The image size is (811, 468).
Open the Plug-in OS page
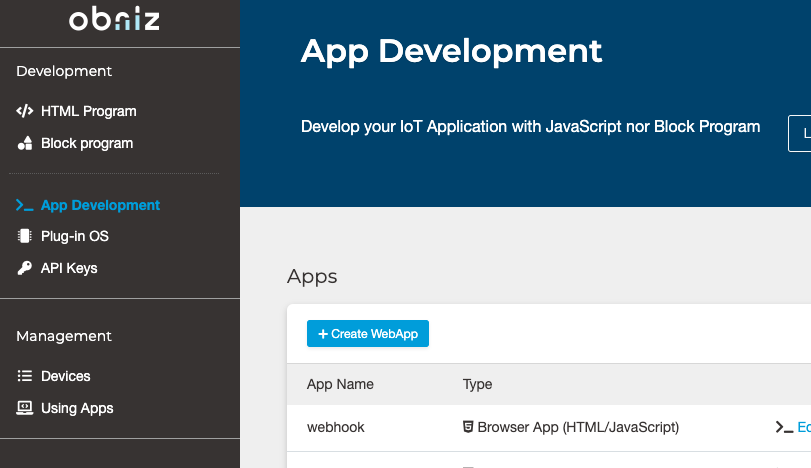tap(74, 237)
